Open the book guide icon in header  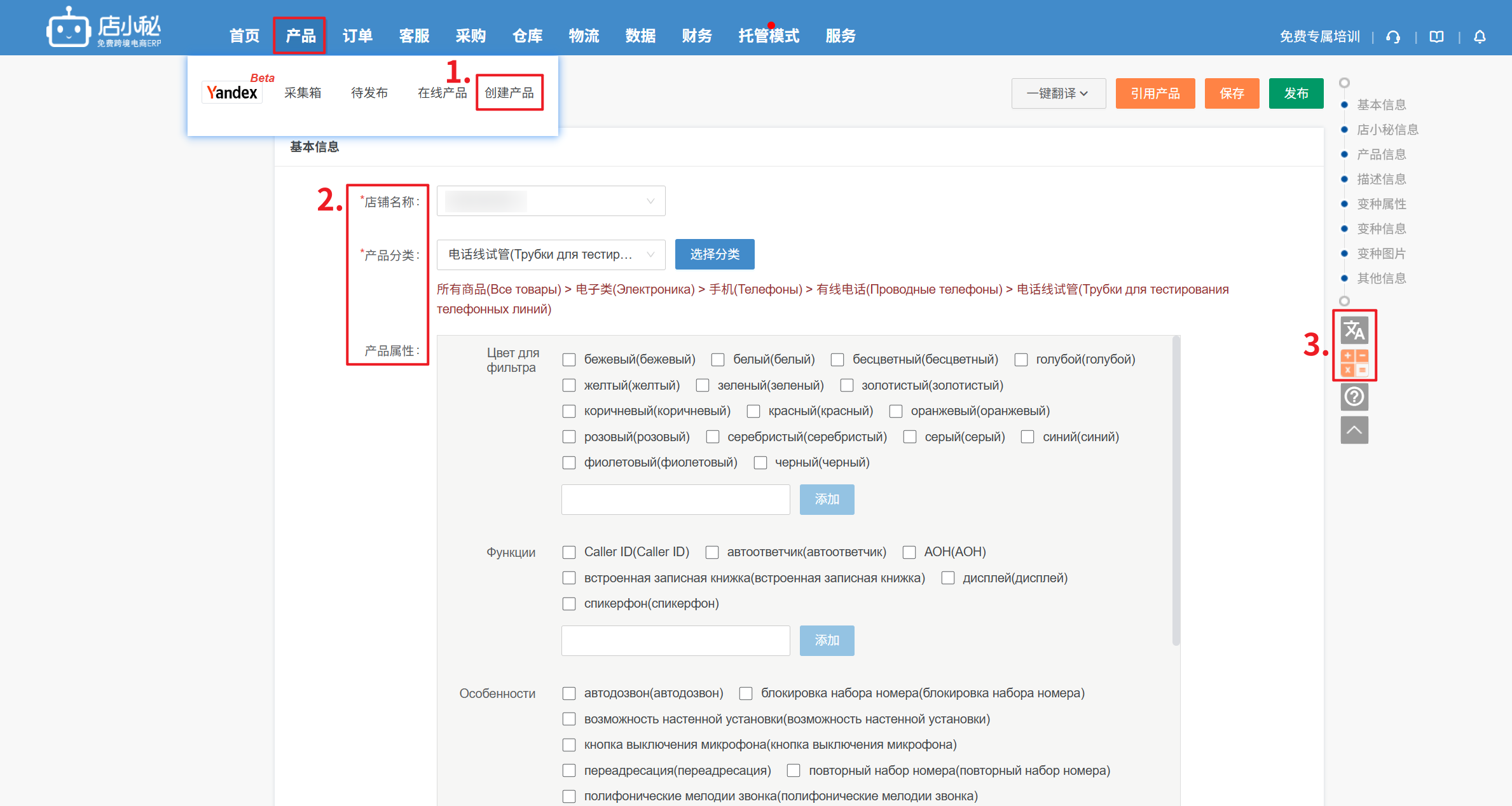1436,37
